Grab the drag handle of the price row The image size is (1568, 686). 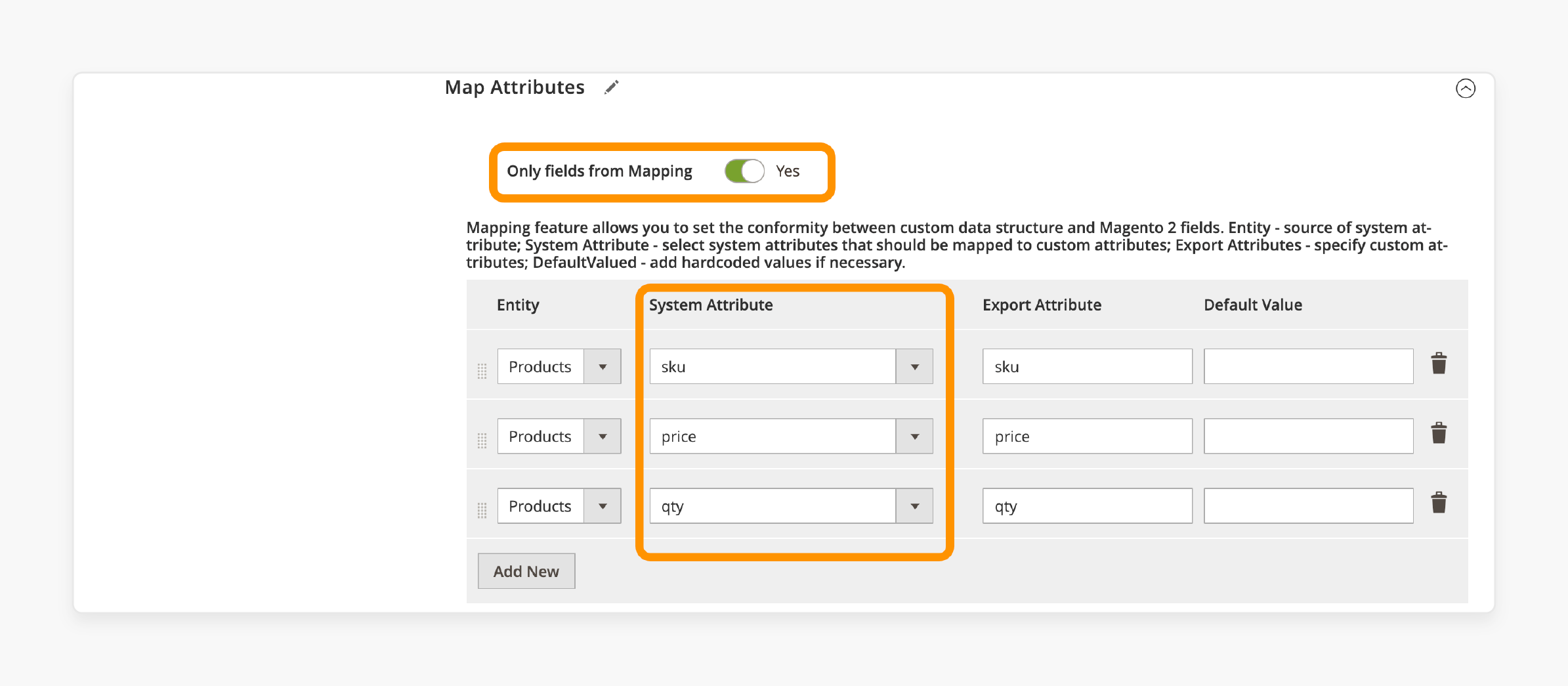tap(482, 440)
